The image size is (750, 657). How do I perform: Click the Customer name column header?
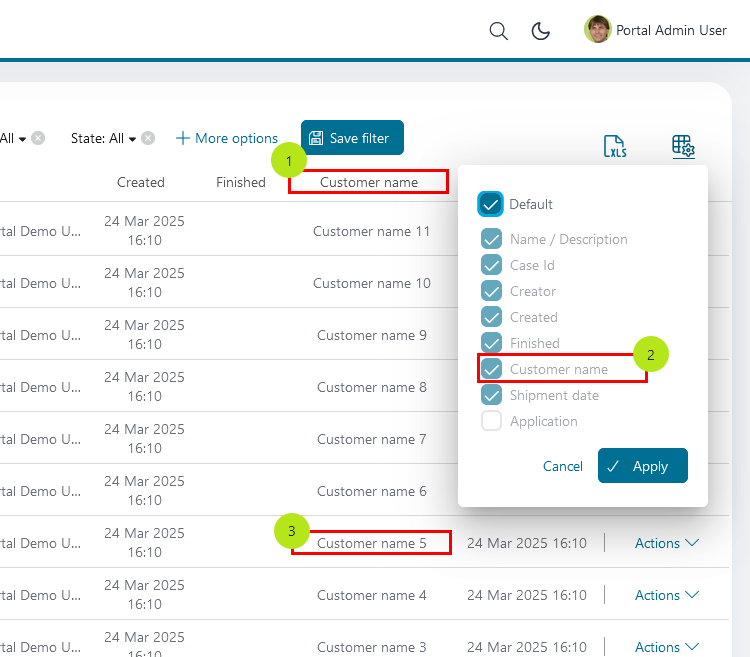(x=369, y=182)
